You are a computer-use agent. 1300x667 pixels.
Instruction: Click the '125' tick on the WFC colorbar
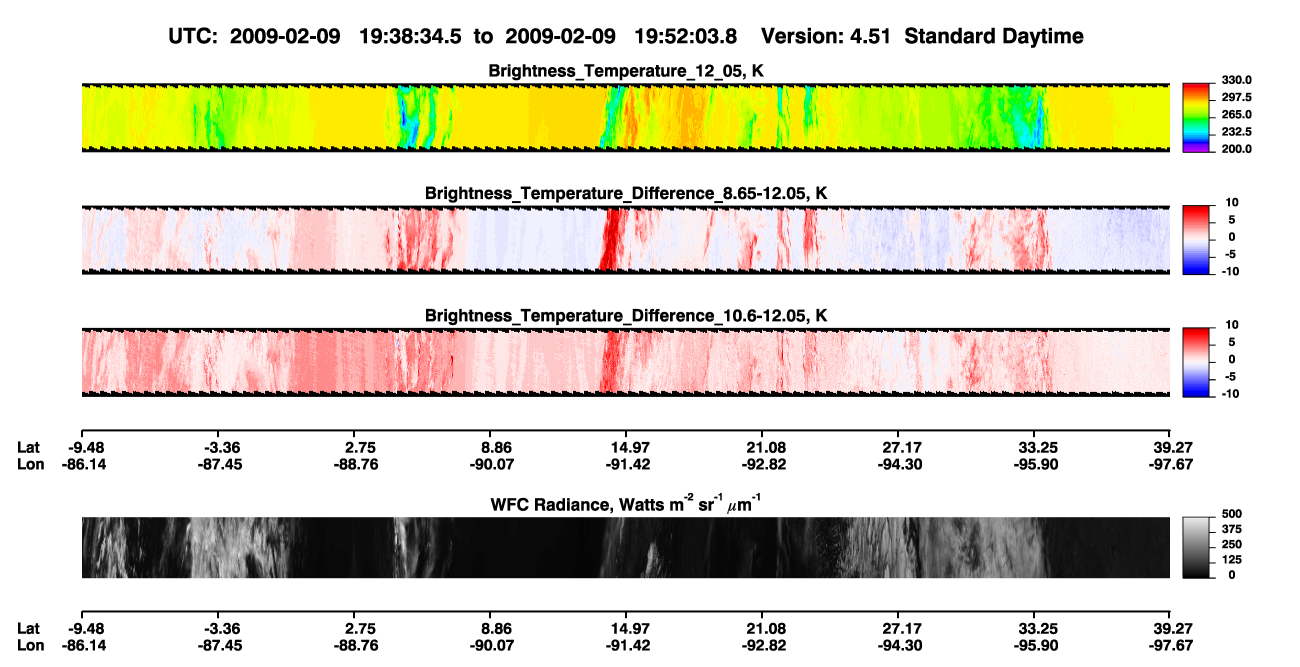coord(1232,559)
